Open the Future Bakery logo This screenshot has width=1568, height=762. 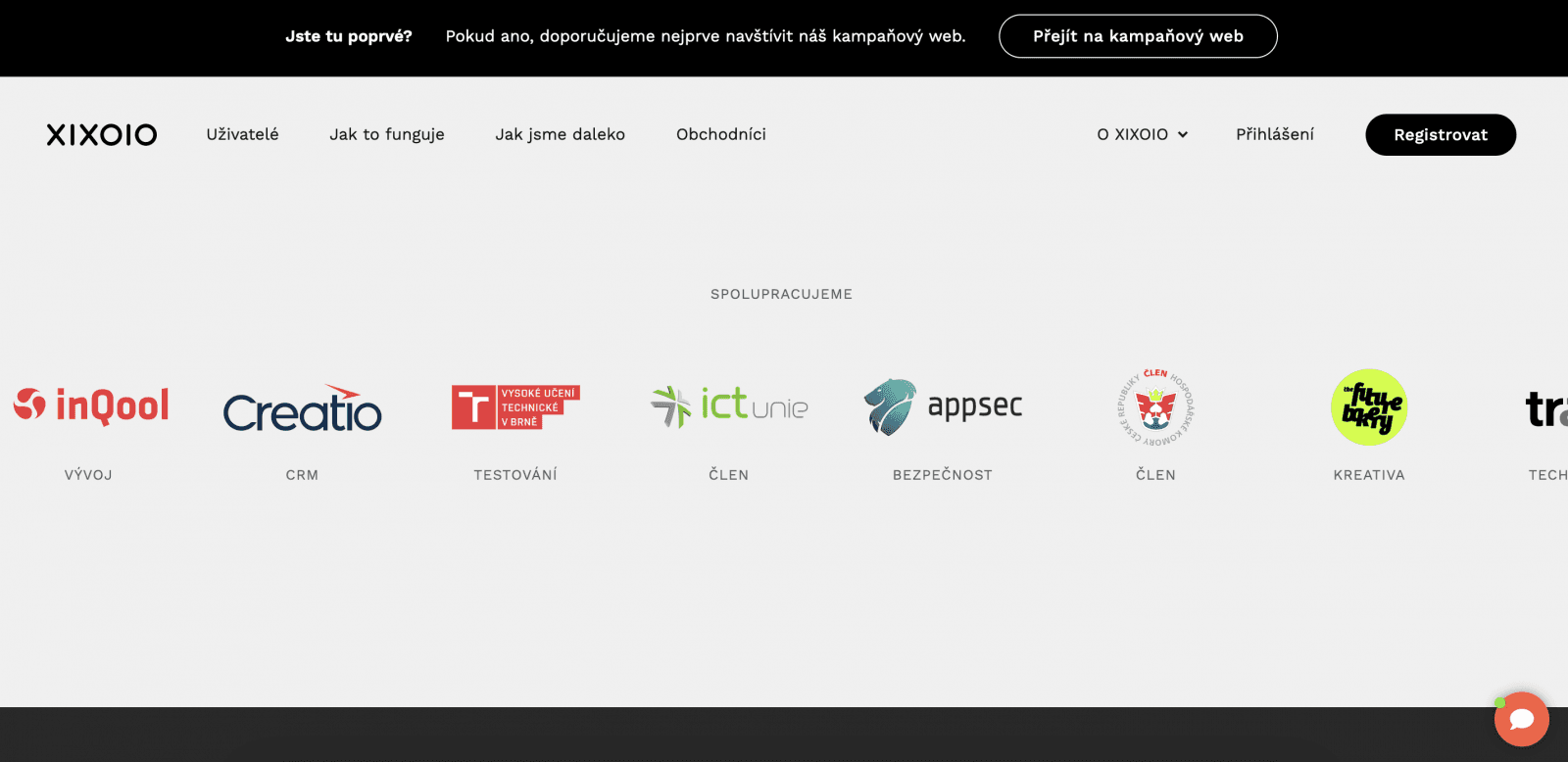coord(1369,407)
